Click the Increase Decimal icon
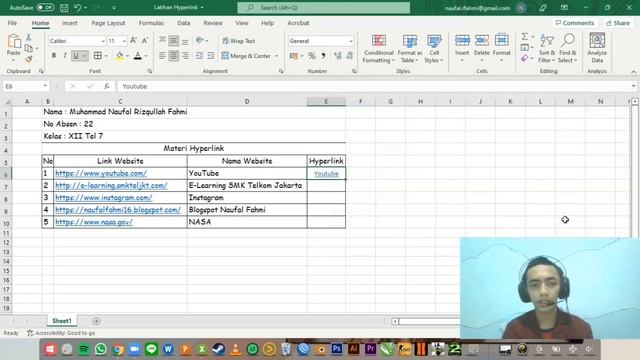This screenshot has height=360, width=640. click(x=337, y=56)
